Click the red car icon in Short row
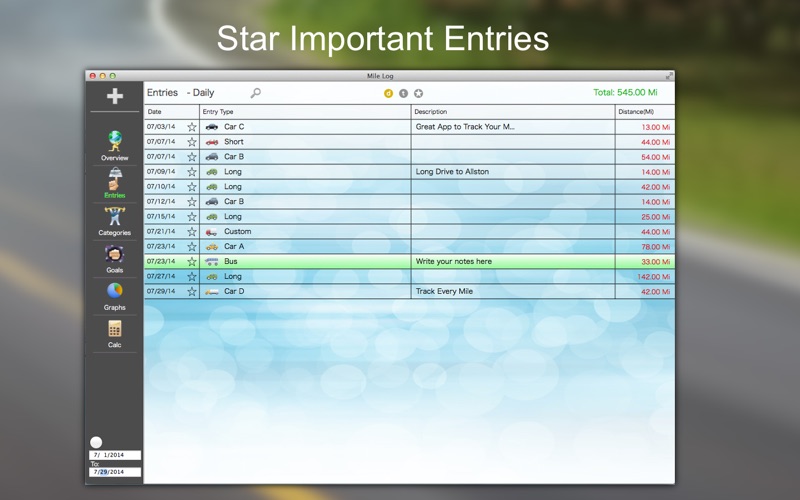 pyautogui.click(x=212, y=142)
